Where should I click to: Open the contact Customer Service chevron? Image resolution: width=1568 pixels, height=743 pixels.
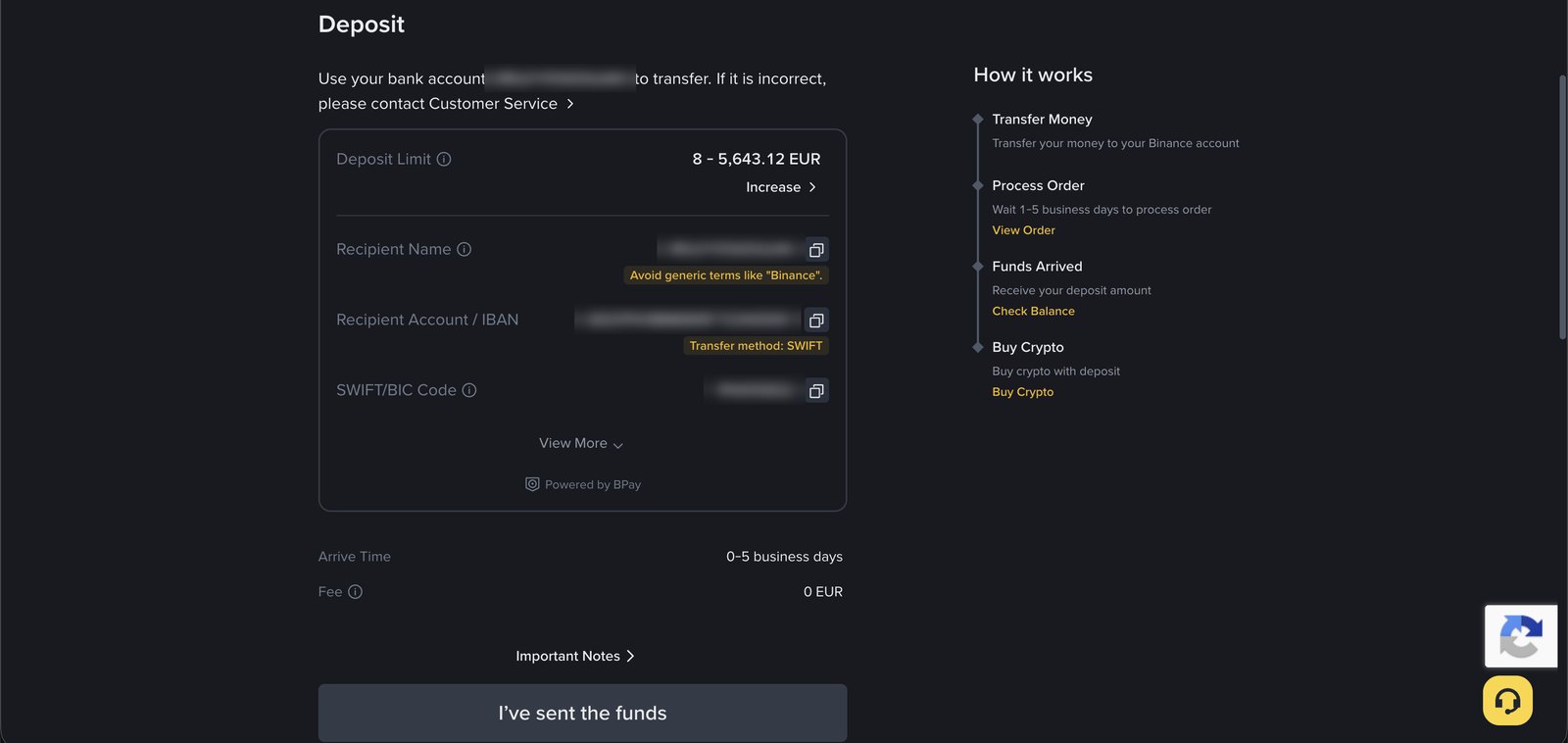pos(570,104)
